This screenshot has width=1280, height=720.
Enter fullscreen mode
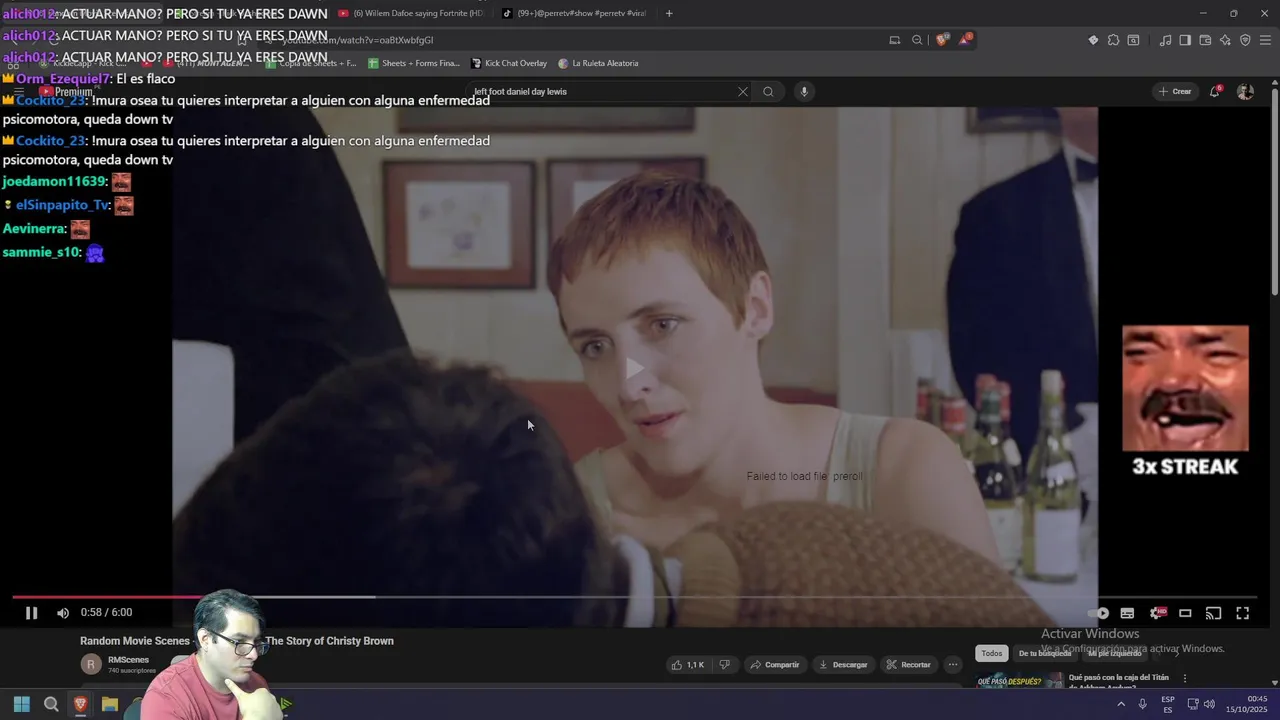coord(1242,613)
